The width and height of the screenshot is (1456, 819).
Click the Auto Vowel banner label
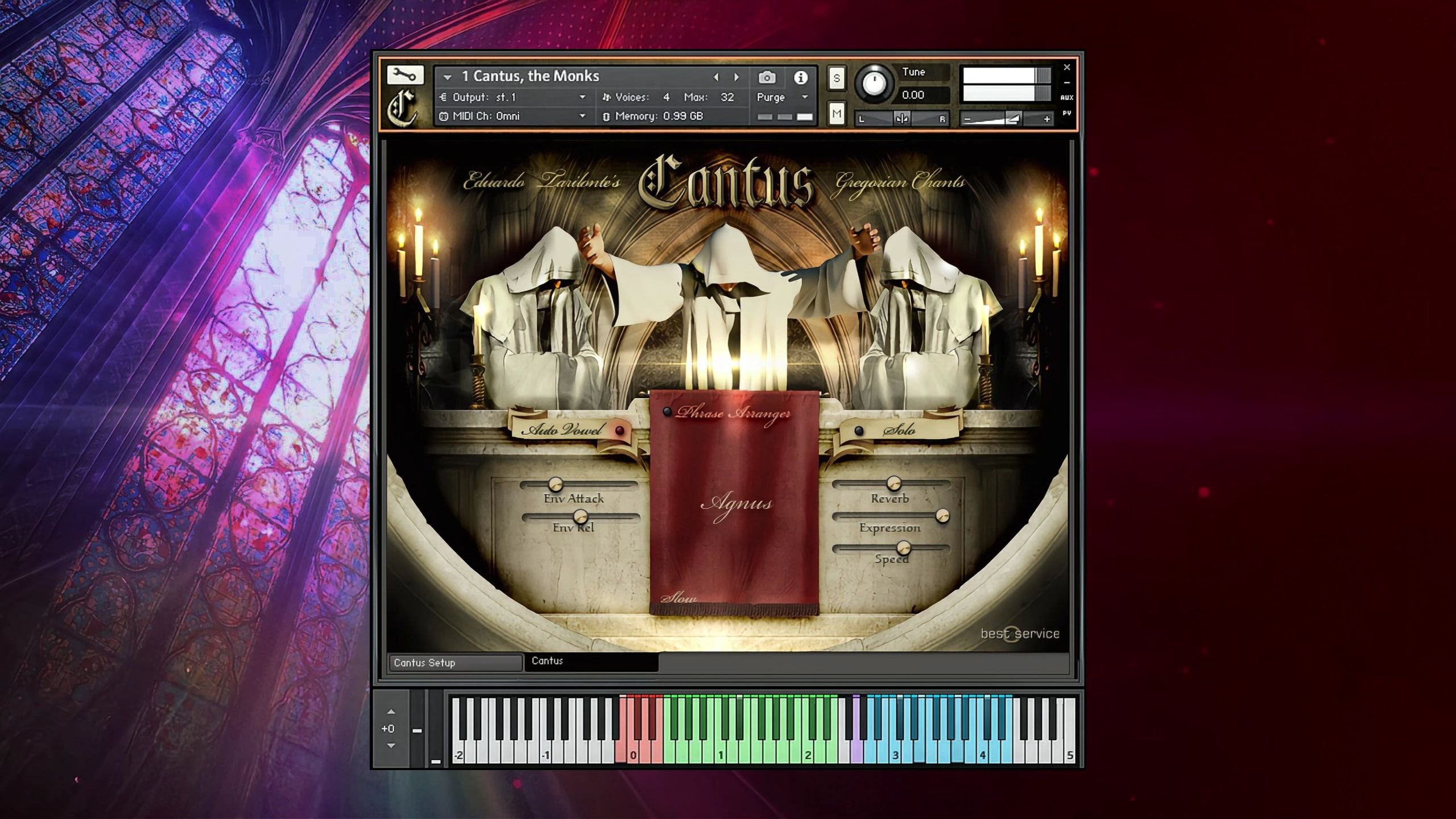pyautogui.click(x=562, y=429)
